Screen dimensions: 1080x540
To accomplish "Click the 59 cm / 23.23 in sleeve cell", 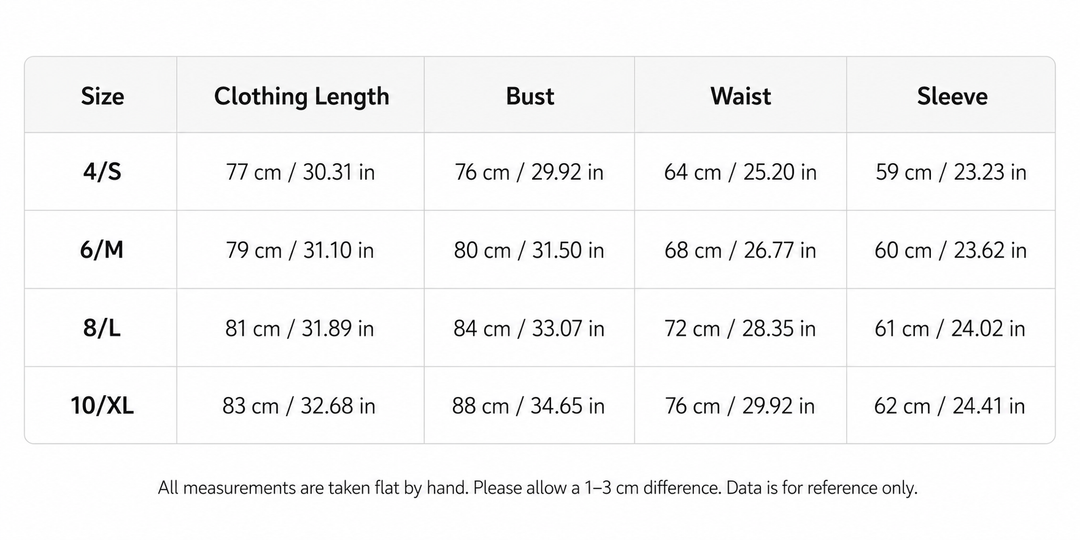I will pos(951,172).
